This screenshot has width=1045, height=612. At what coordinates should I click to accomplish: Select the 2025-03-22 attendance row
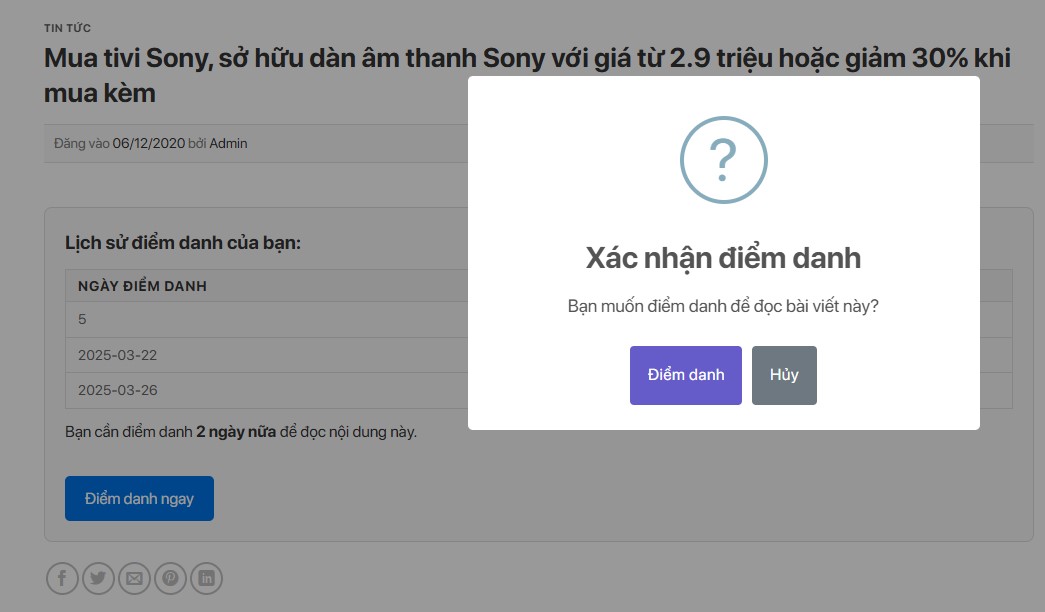538,355
